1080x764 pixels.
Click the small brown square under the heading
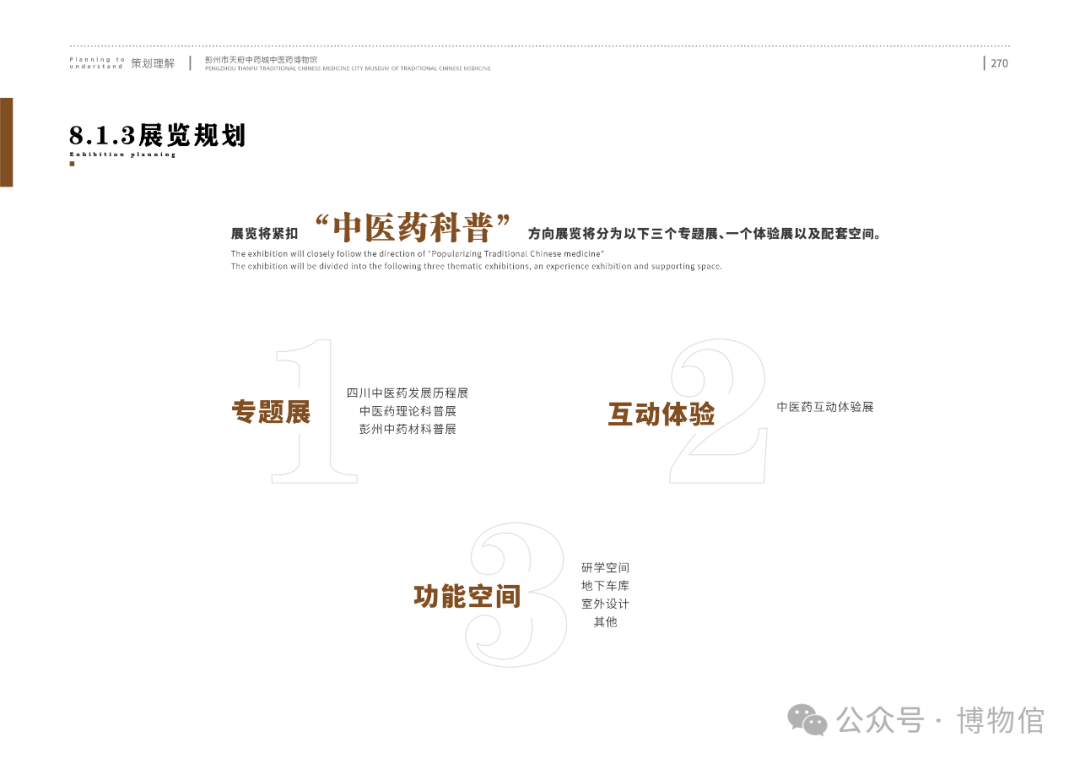72,164
